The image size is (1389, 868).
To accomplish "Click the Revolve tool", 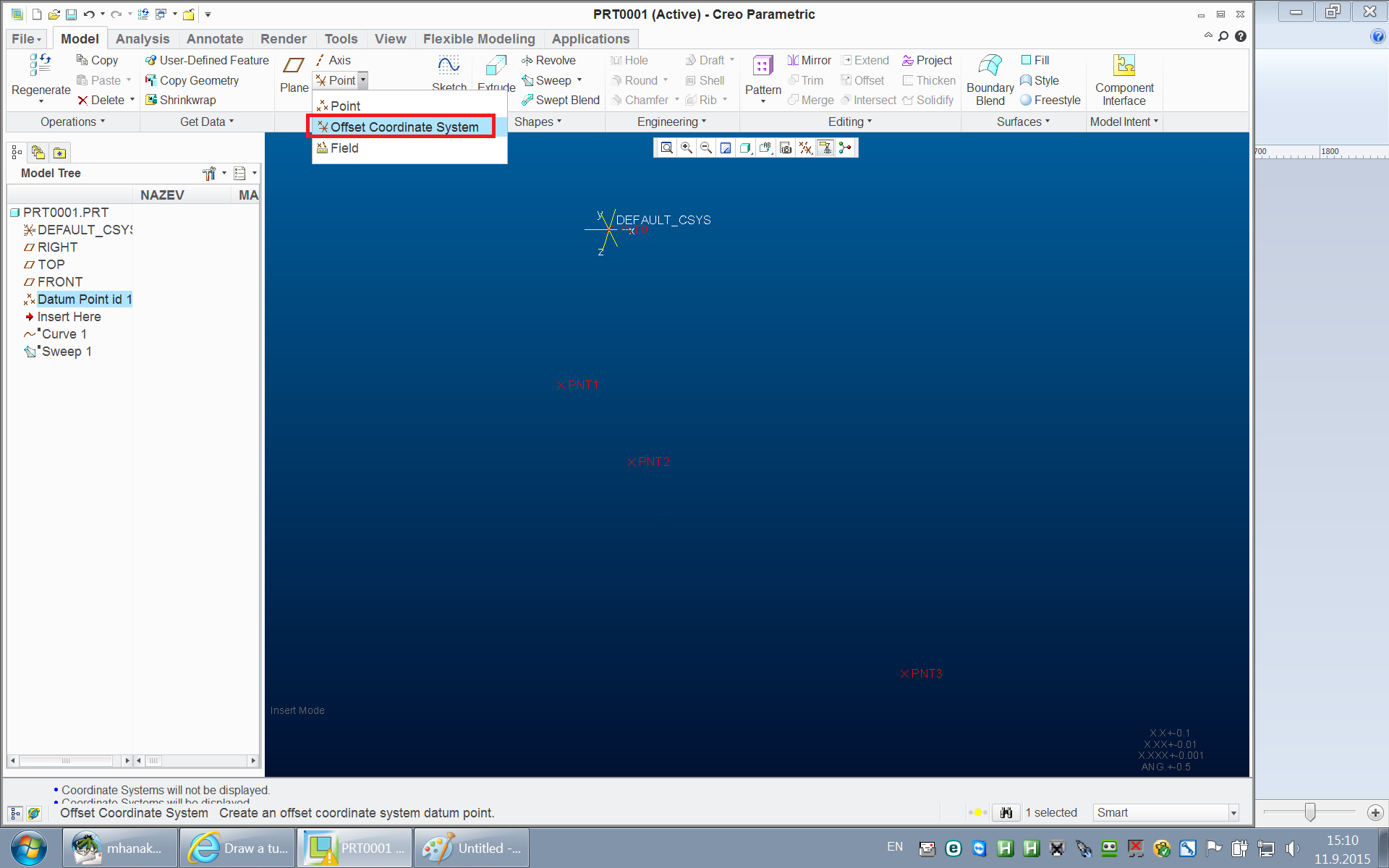I will pos(548,61).
